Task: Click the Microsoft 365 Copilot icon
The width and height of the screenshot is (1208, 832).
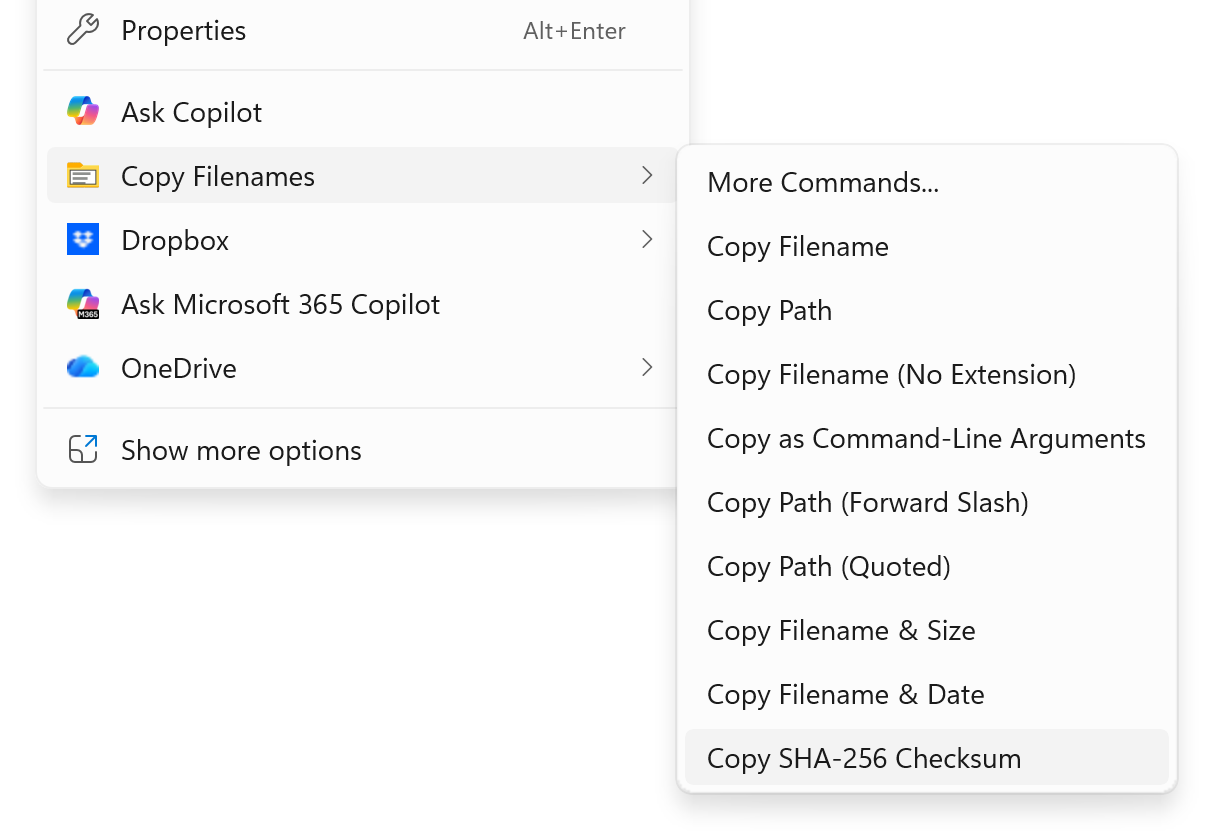Action: click(83, 304)
